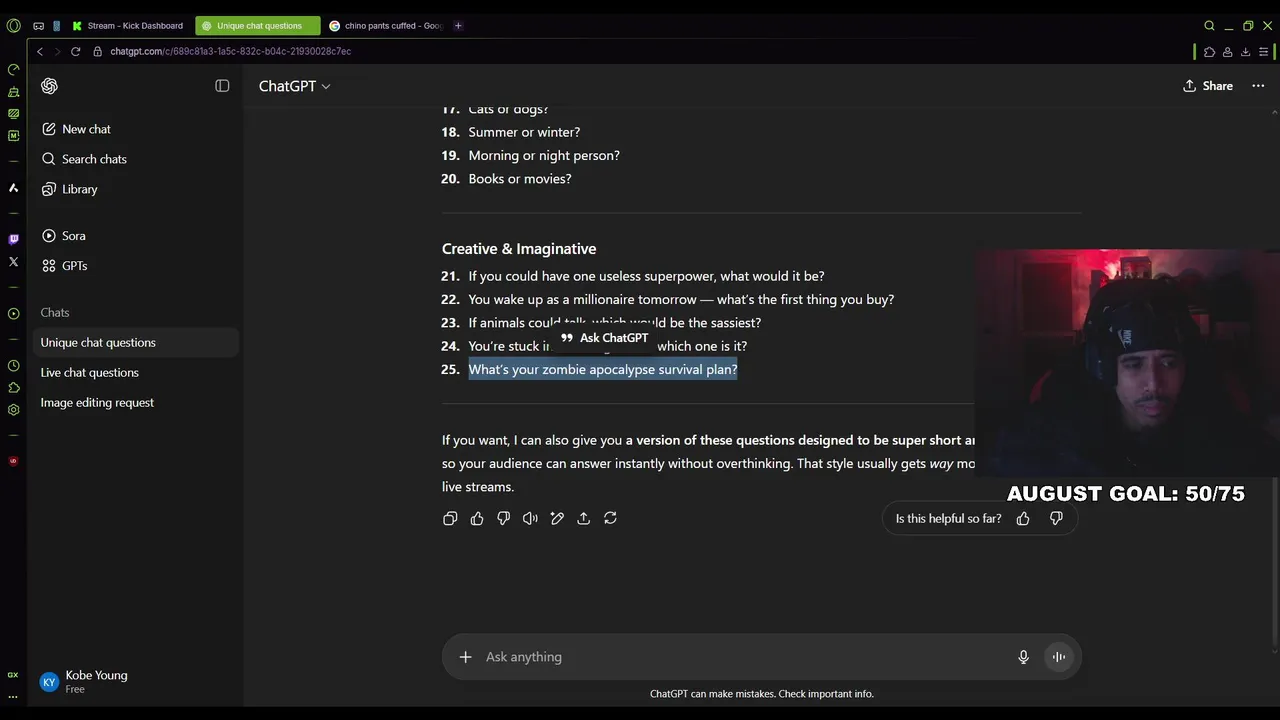
Task: Click the Opera GX logo menu
Action: 13,26
